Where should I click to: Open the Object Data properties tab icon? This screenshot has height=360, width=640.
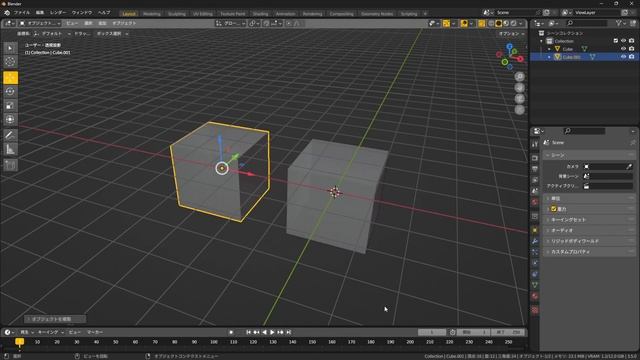pos(535,285)
